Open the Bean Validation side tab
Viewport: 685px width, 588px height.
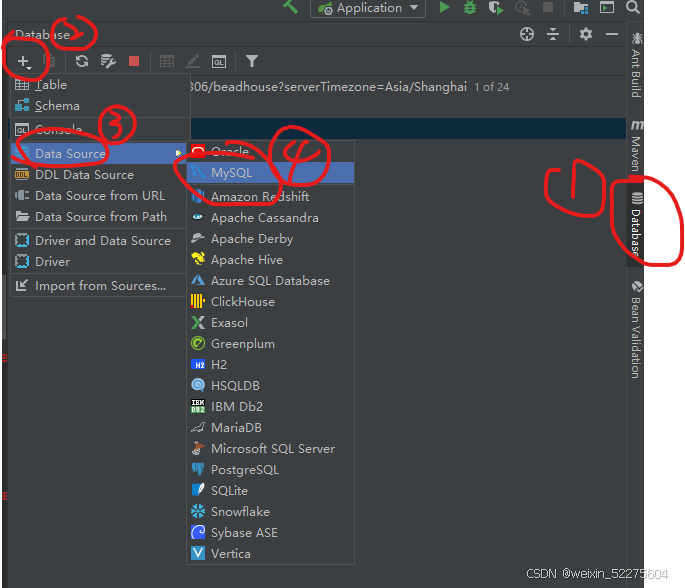point(636,329)
